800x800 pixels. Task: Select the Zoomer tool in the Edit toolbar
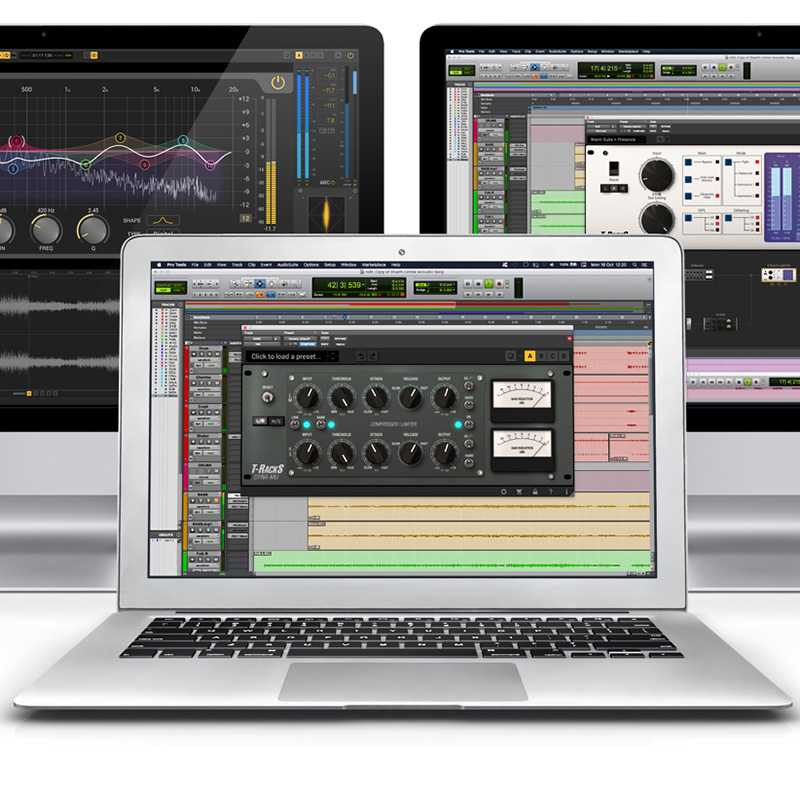pyautogui.click(x=235, y=284)
